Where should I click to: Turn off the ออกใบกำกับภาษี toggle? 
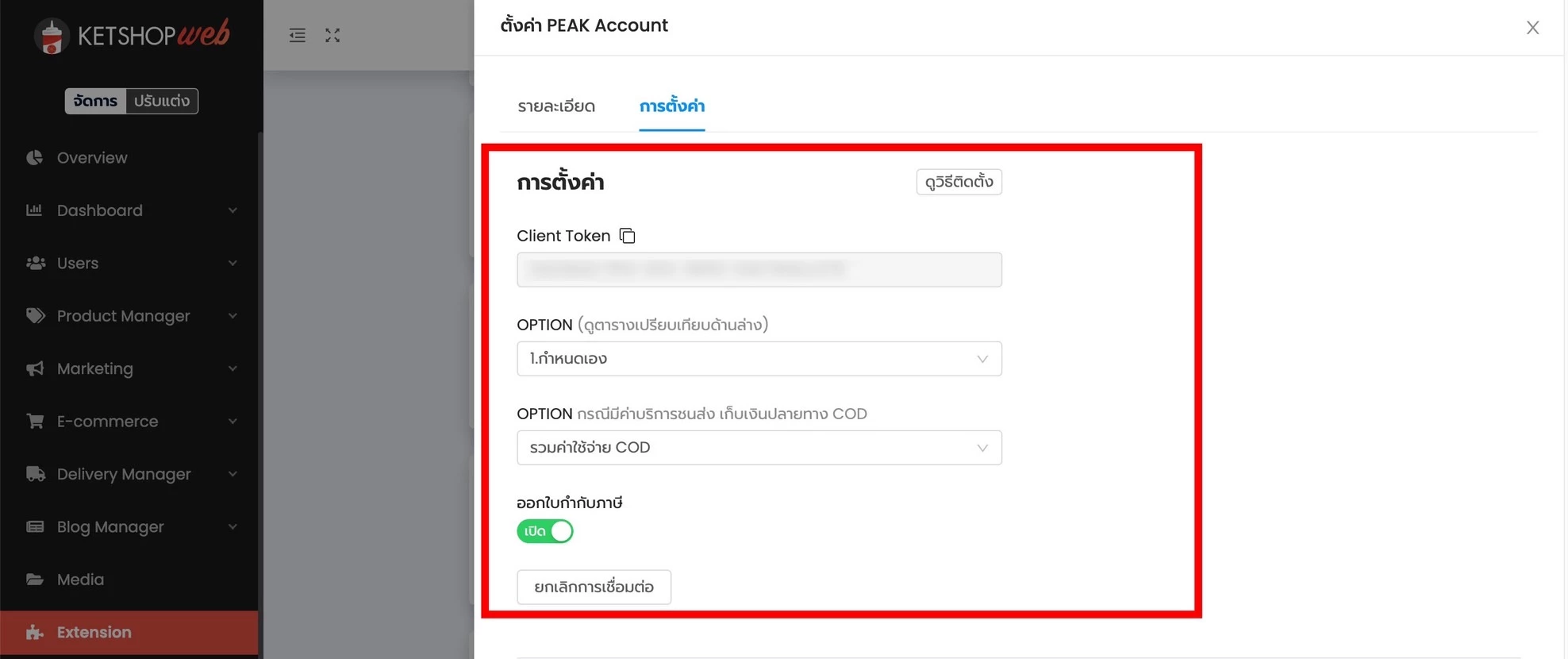545,531
